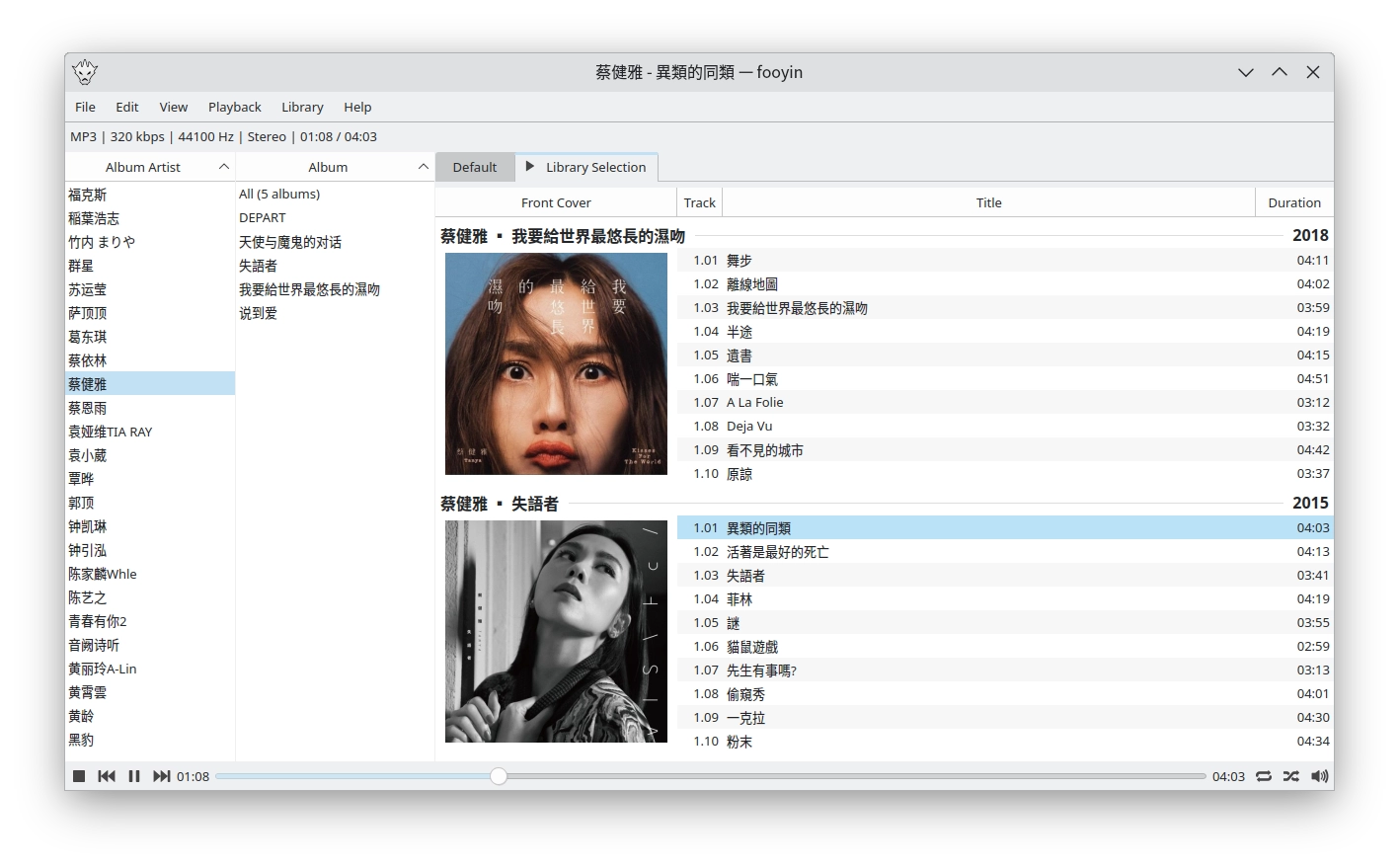Open the Library menu
Screen dimensions: 1400x868
pyautogui.click(x=302, y=107)
